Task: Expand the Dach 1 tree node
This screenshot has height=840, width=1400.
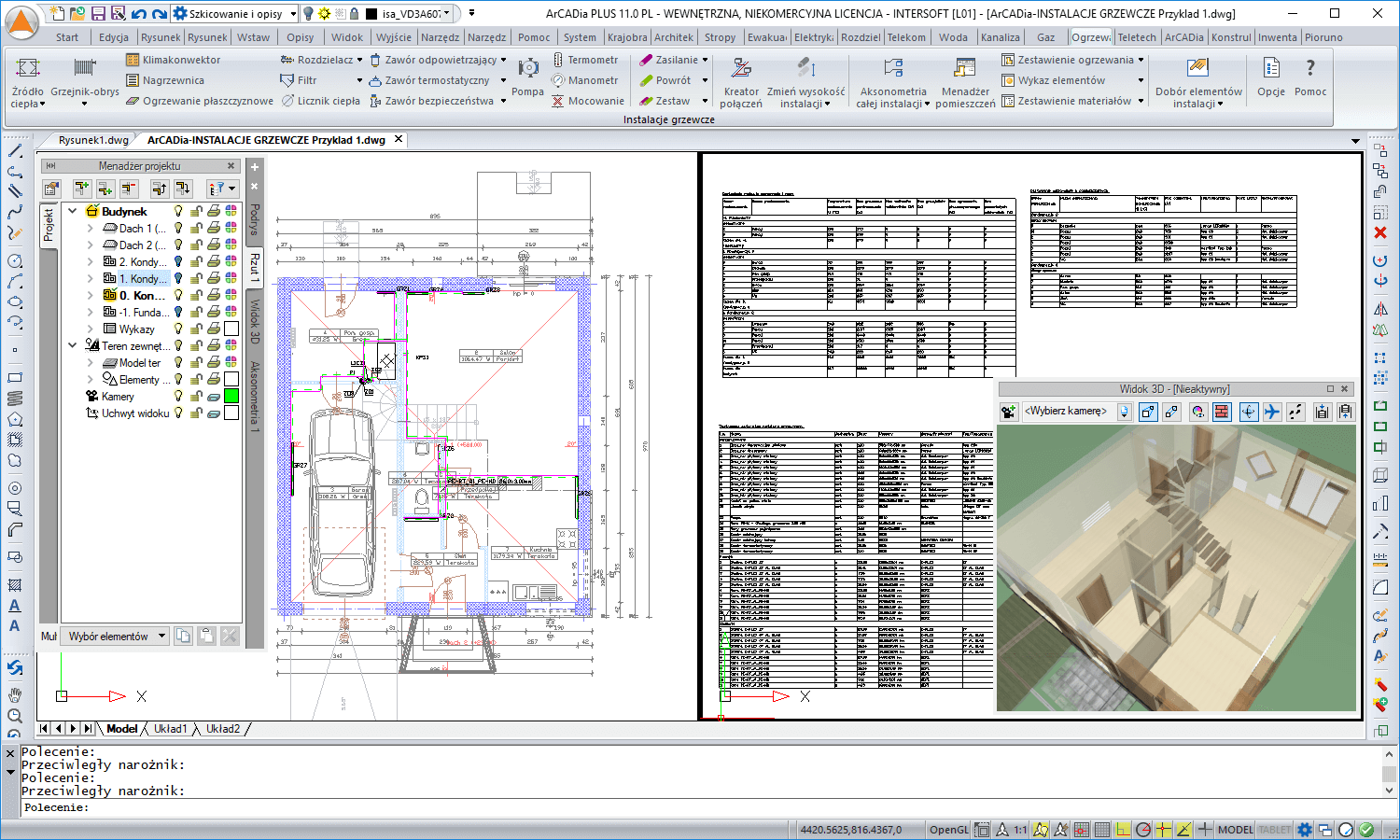Action: (x=90, y=229)
